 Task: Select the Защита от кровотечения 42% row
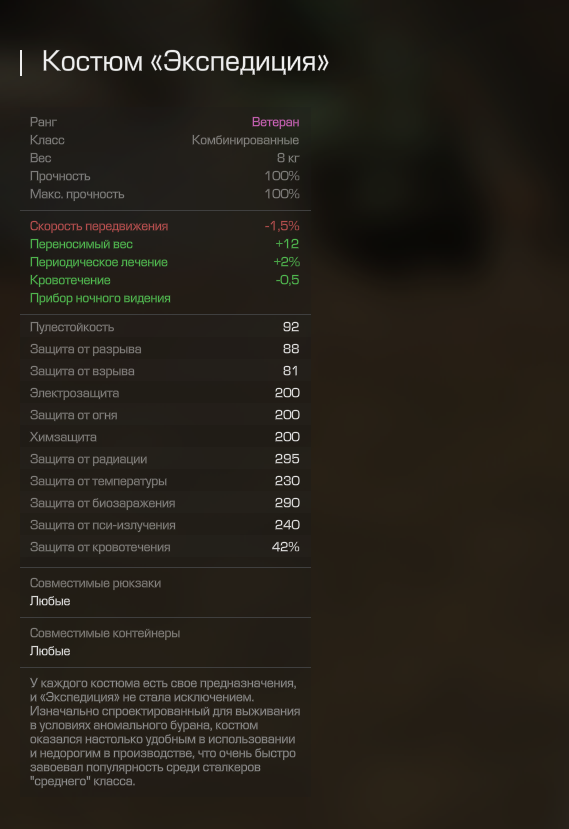coord(165,547)
